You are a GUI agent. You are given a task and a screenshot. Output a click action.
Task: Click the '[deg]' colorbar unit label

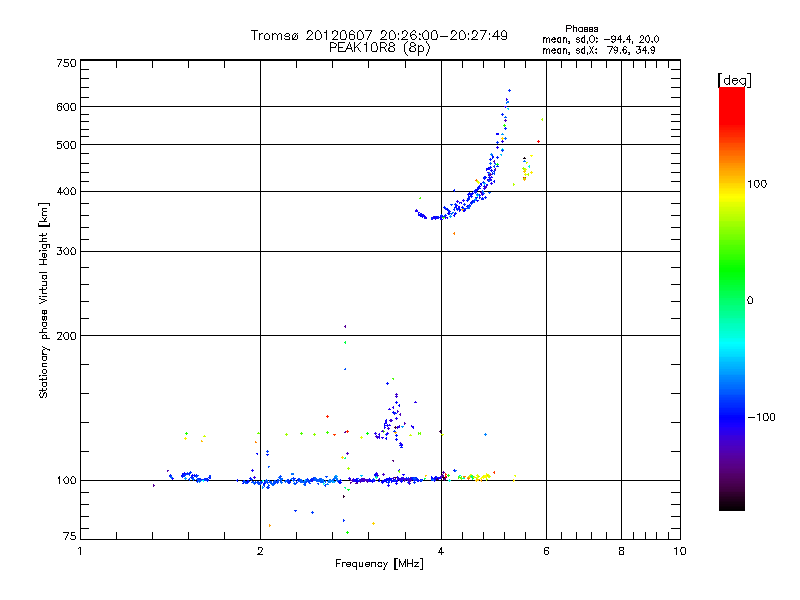click(734, 80)
